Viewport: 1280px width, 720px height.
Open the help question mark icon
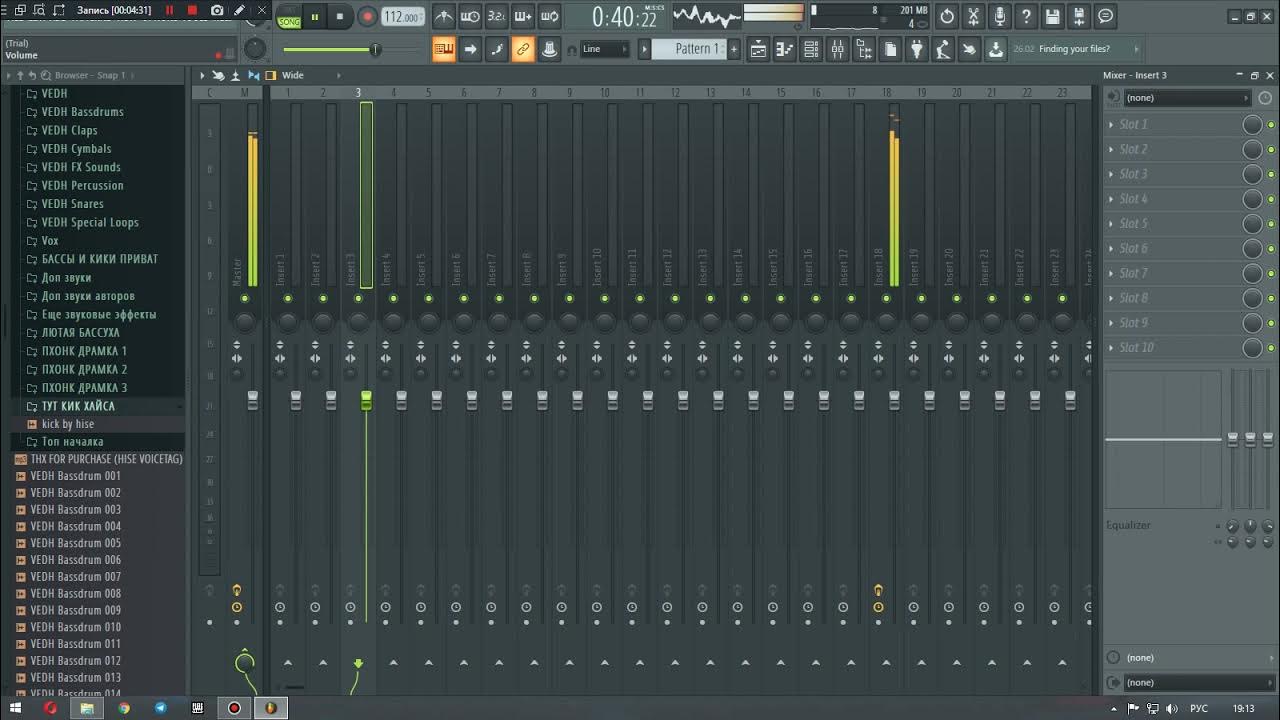point(1026,16)
